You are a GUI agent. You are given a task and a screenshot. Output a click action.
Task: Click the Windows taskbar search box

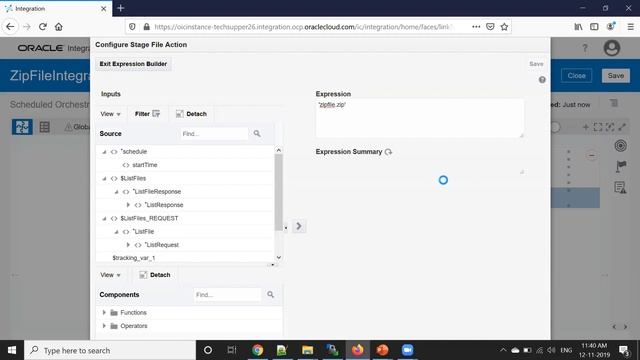click(110, 350)
